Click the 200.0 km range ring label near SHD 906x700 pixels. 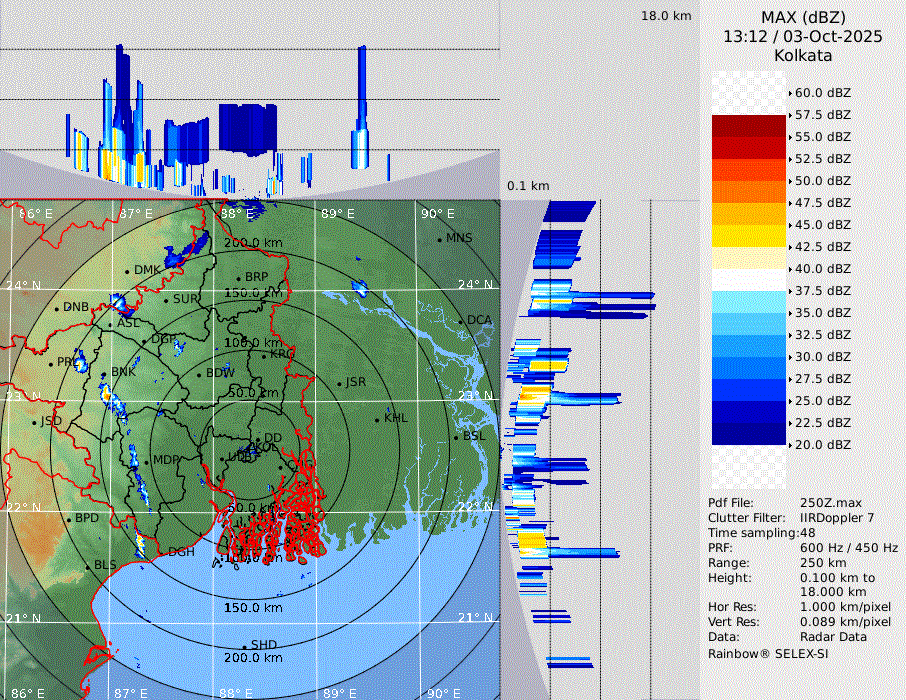[253, 658]
